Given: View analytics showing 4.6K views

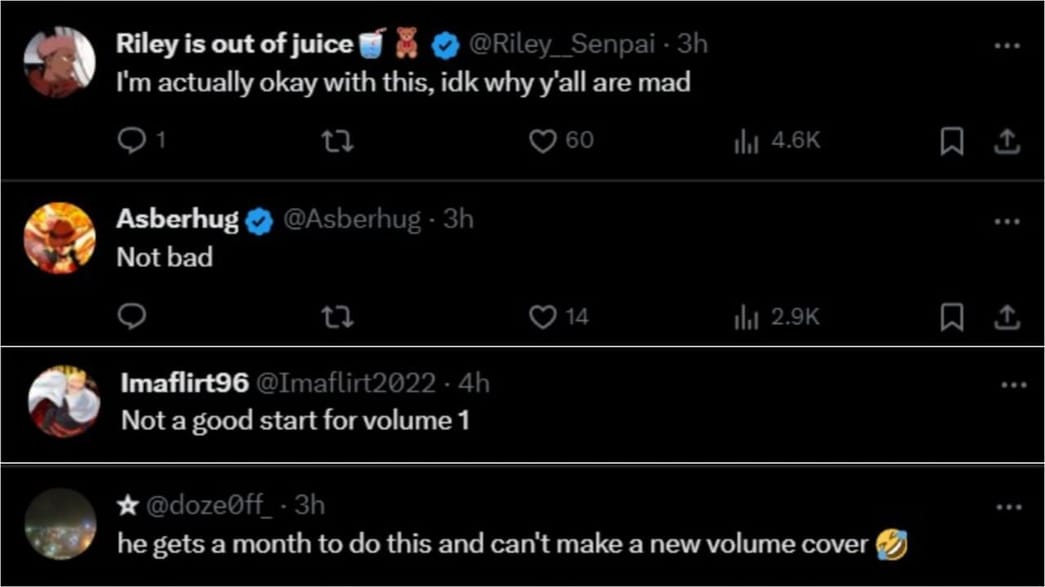Looking at the screenshot, I should (x=746, y=142).
